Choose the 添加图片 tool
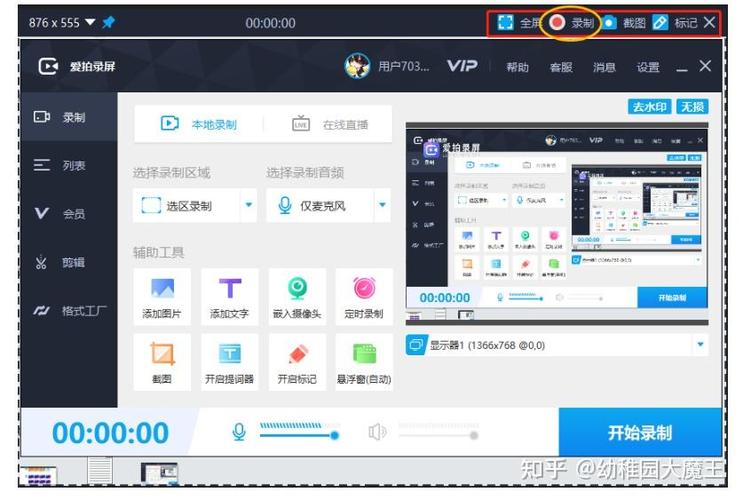Viewport: 743px width, 500px height. 162,297
